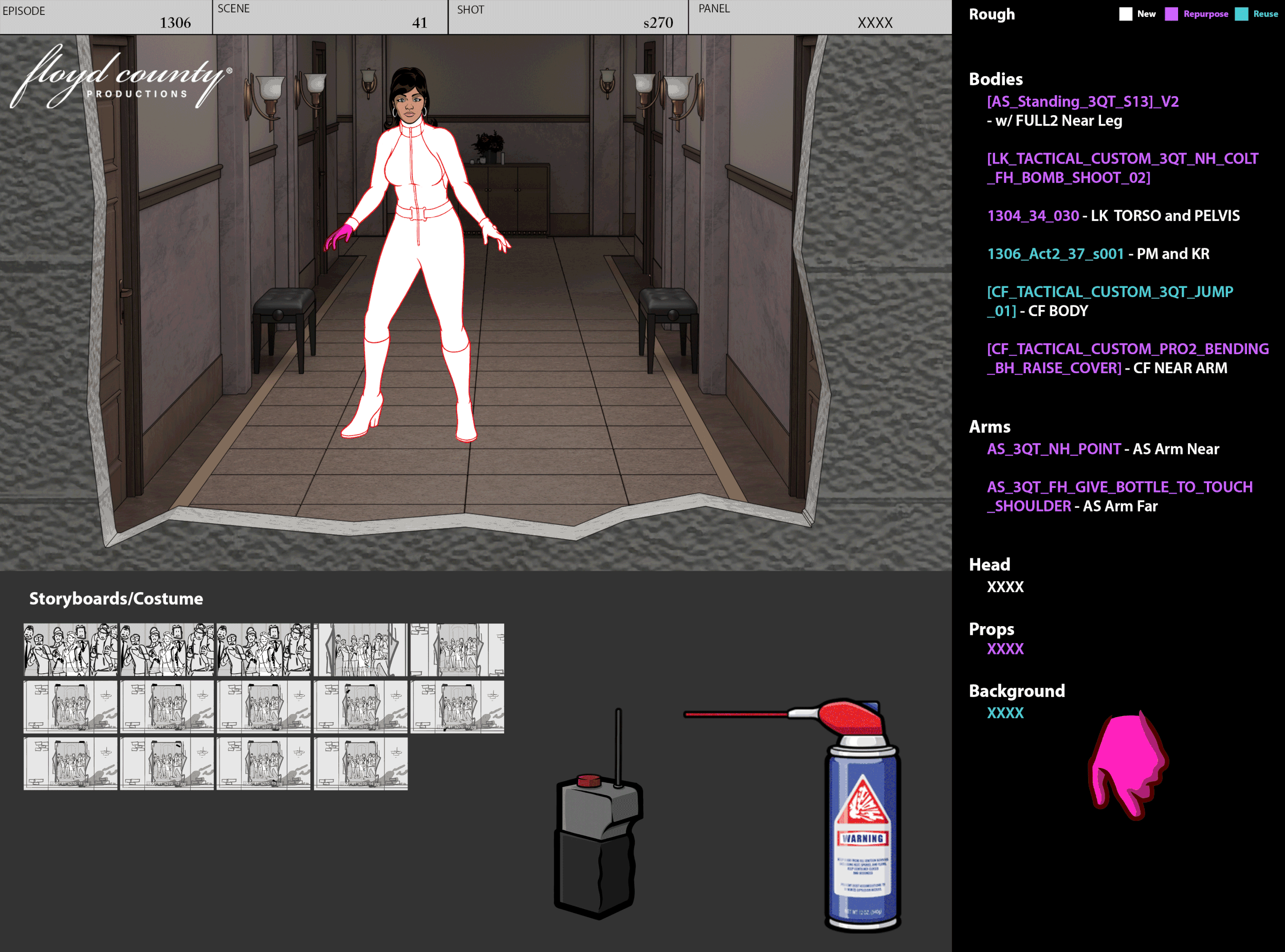The image size is (1285, 952).
Task: Select the large pink hand on black panel
Action: pos(1128,765)
